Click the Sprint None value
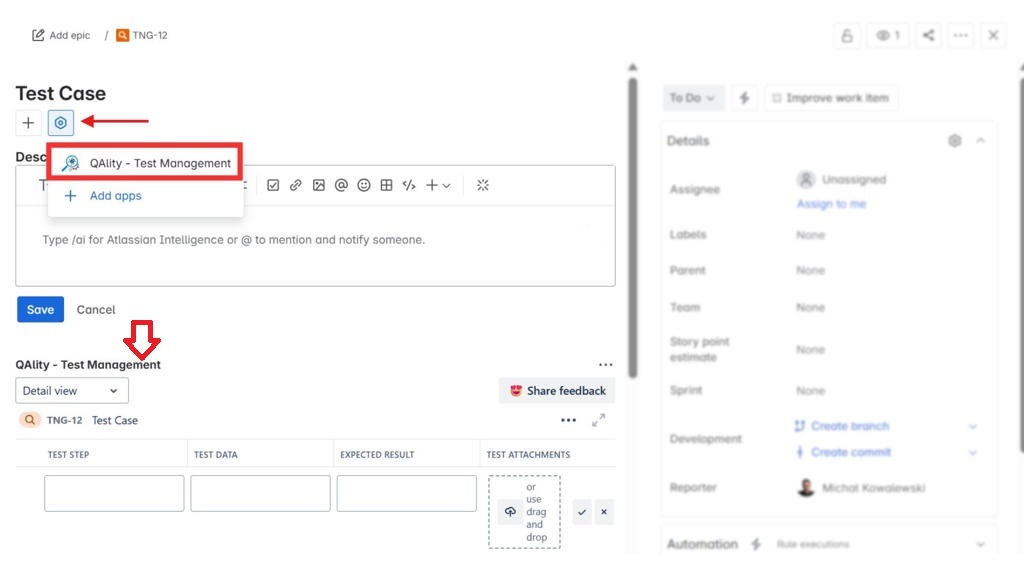1024x576 pixels. 810,391
